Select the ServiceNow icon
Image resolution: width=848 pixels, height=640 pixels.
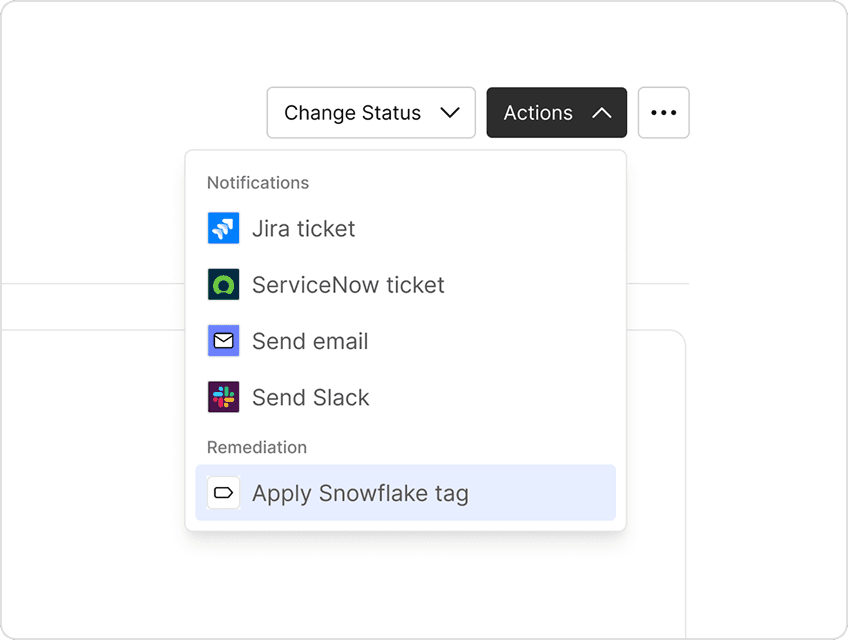[x=222, y=284]
